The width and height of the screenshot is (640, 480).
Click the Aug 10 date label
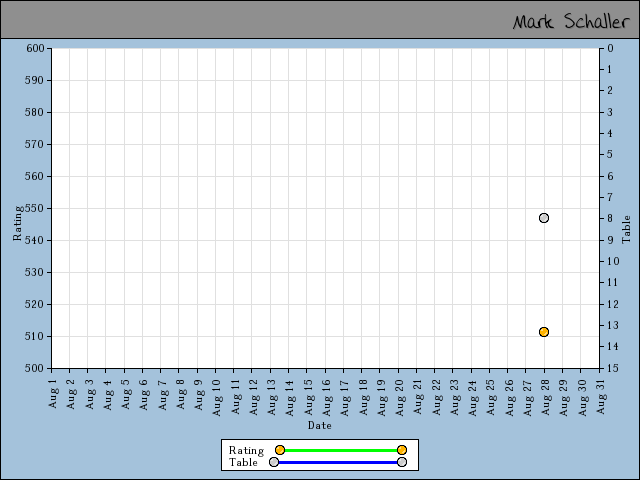[217, 398]
